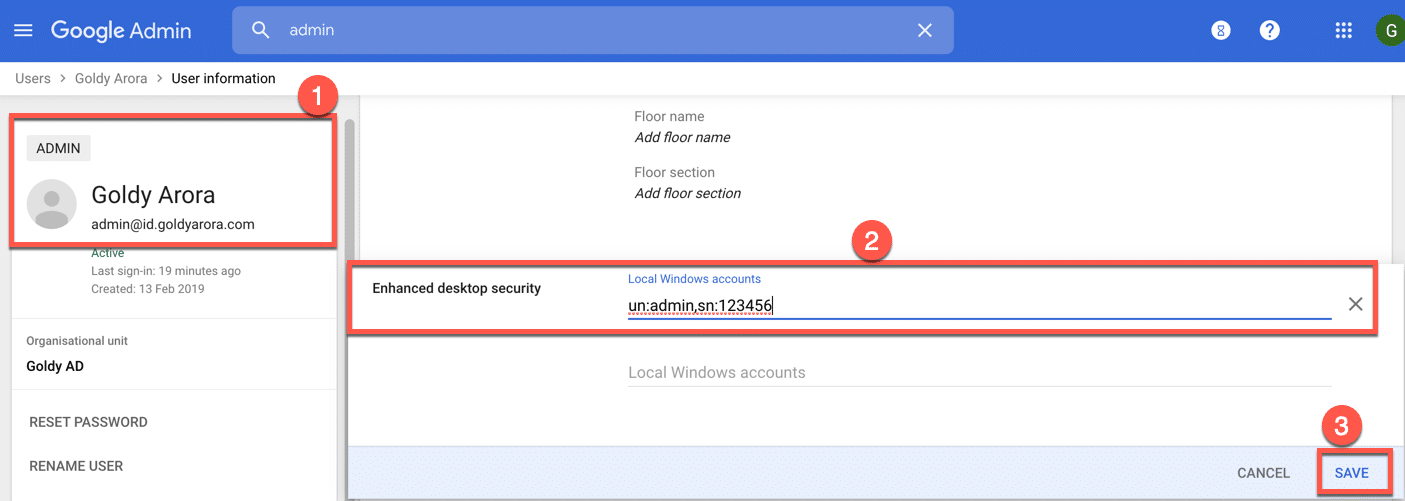The width and height of the screenshot is (1405, 501).
Task: Open the main hamburger menu
Action: pyautogui.click(x=23, y=30)
